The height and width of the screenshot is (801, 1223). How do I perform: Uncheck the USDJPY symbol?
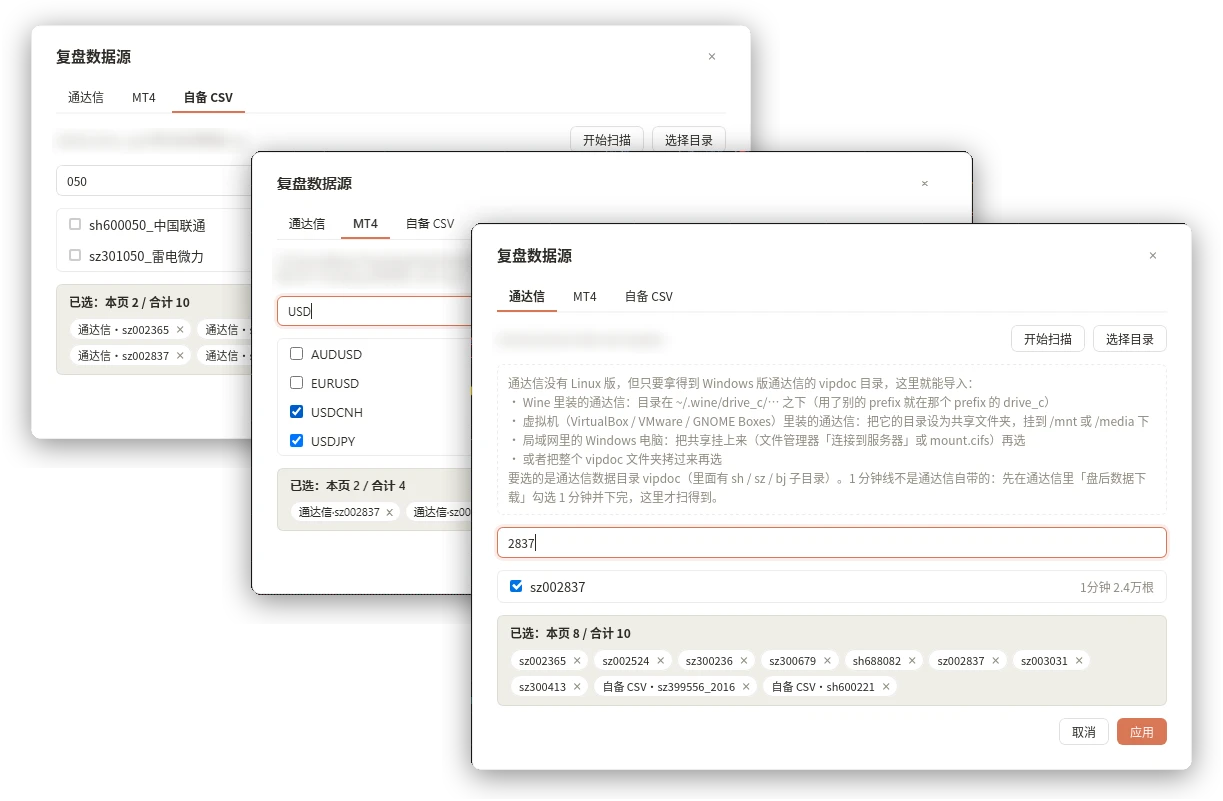pos(296,441)
